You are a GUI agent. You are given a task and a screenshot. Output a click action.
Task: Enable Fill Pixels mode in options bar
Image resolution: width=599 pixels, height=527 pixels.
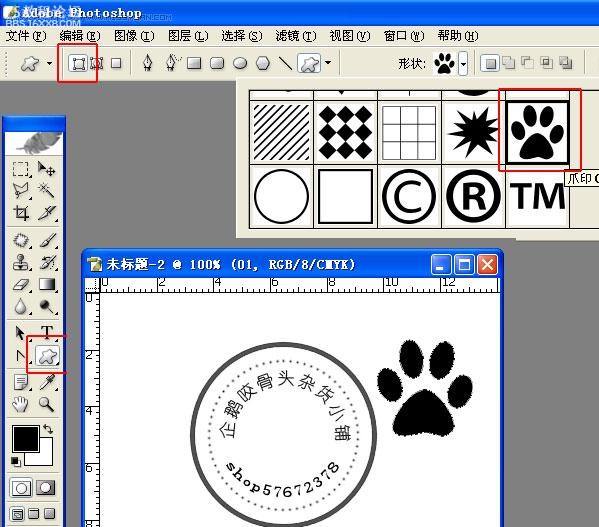pyautogui.click(x=116, y=63)
